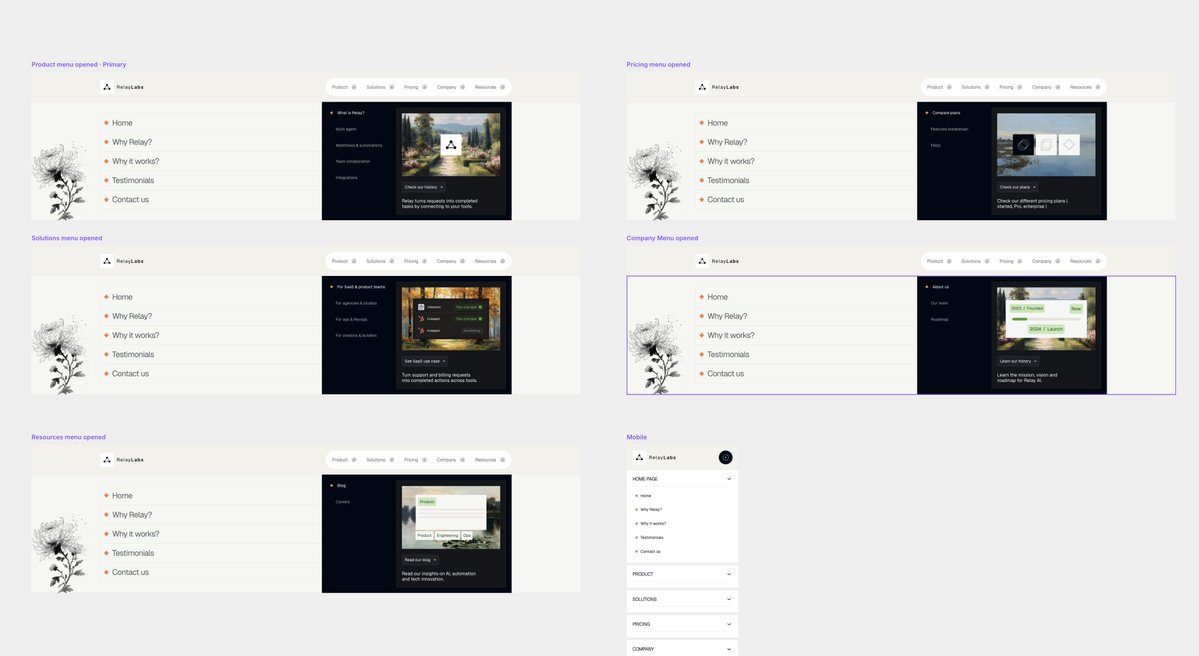Click Testimonials link in Company Menu frame
This screenshot has width=1199, height=656.
click(x=728, y=355)
